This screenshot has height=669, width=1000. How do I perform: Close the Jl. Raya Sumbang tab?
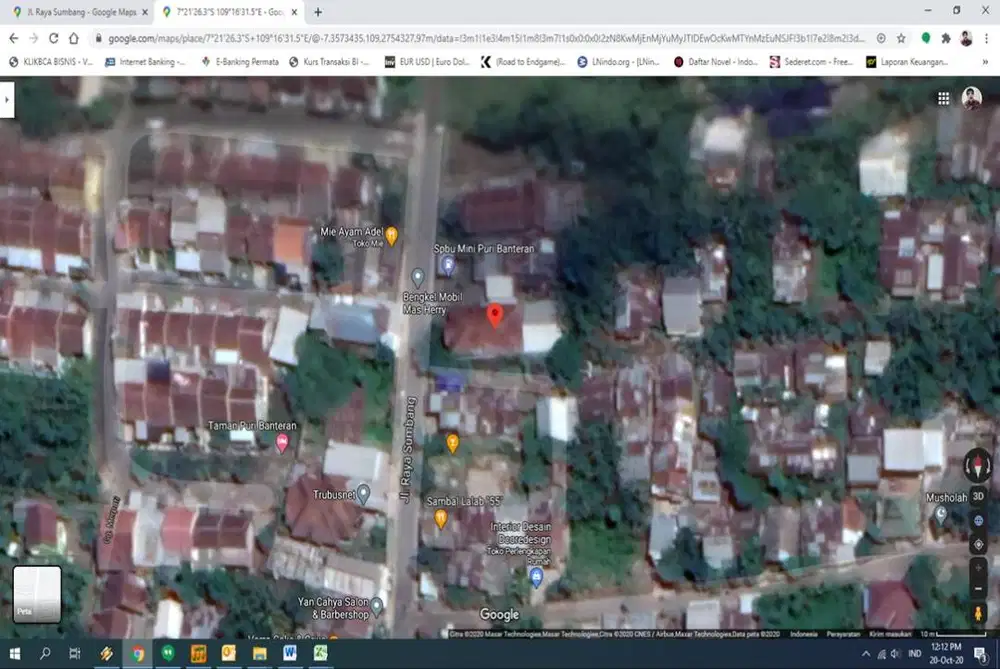pyautogui.click(x=145, y=12)
